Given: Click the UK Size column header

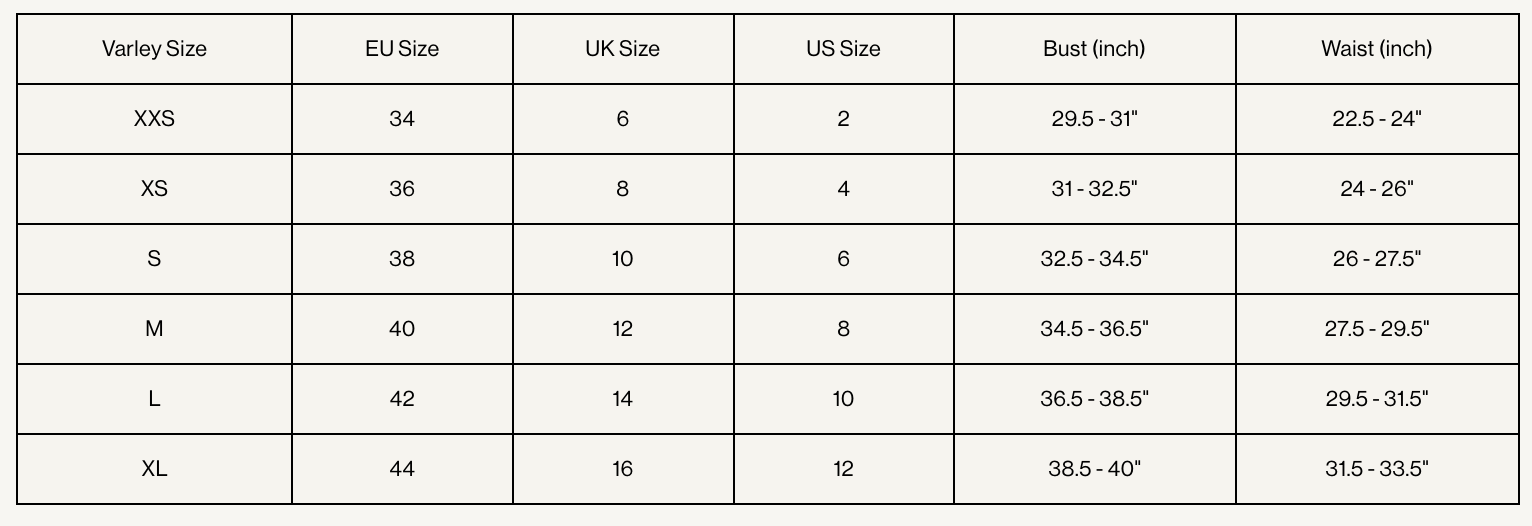Looking at the screenshot, I should [622, 49].
